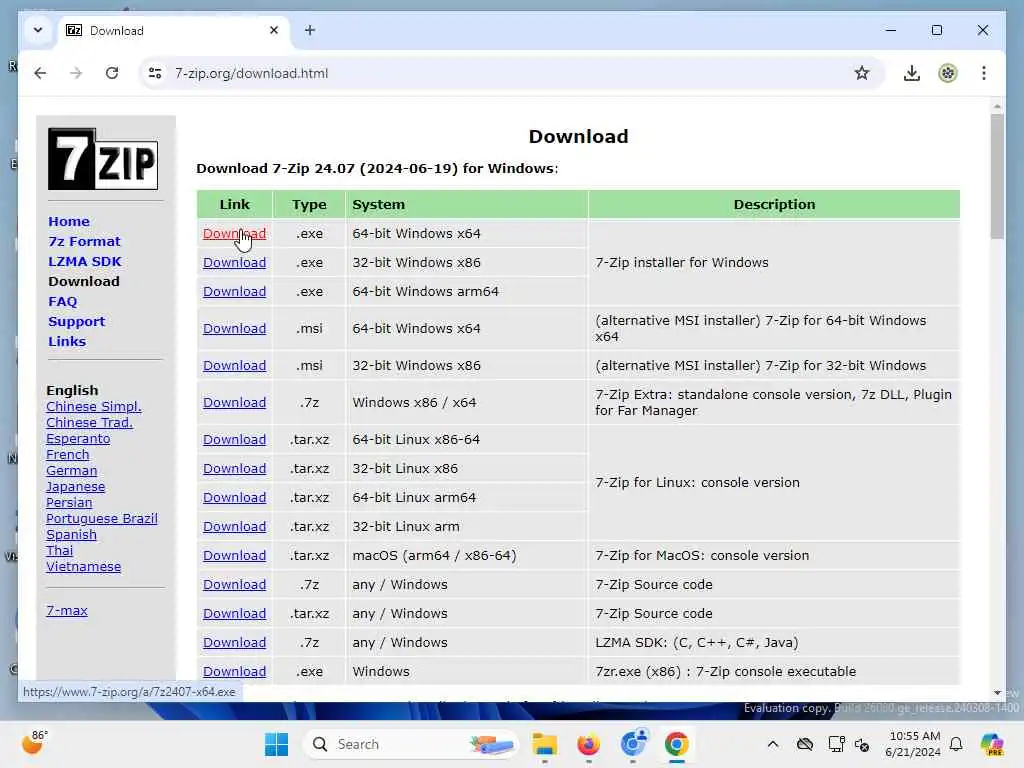Download .tar.xz for macOS
This screenshot has height=768, width=1024.
tap(234, 556)
